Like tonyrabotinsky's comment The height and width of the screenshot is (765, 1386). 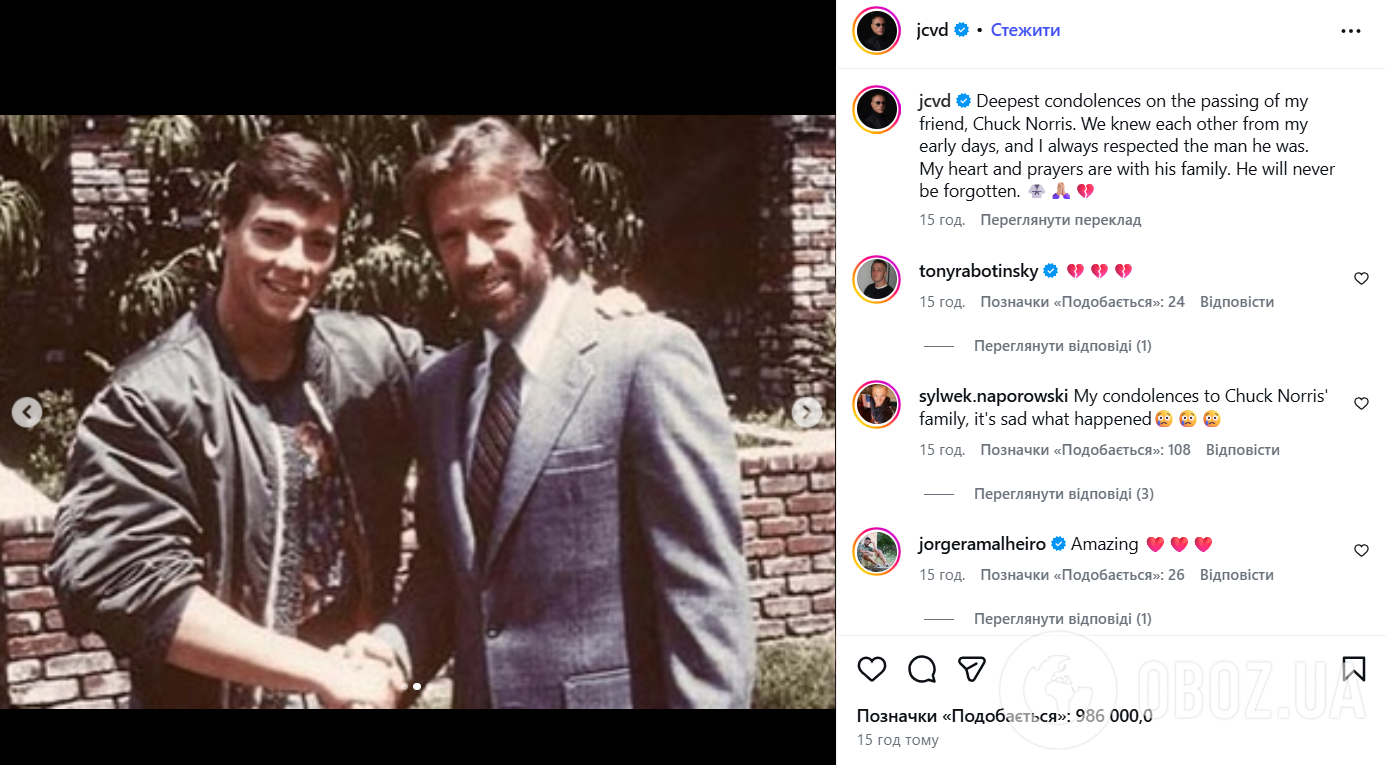1361,279
